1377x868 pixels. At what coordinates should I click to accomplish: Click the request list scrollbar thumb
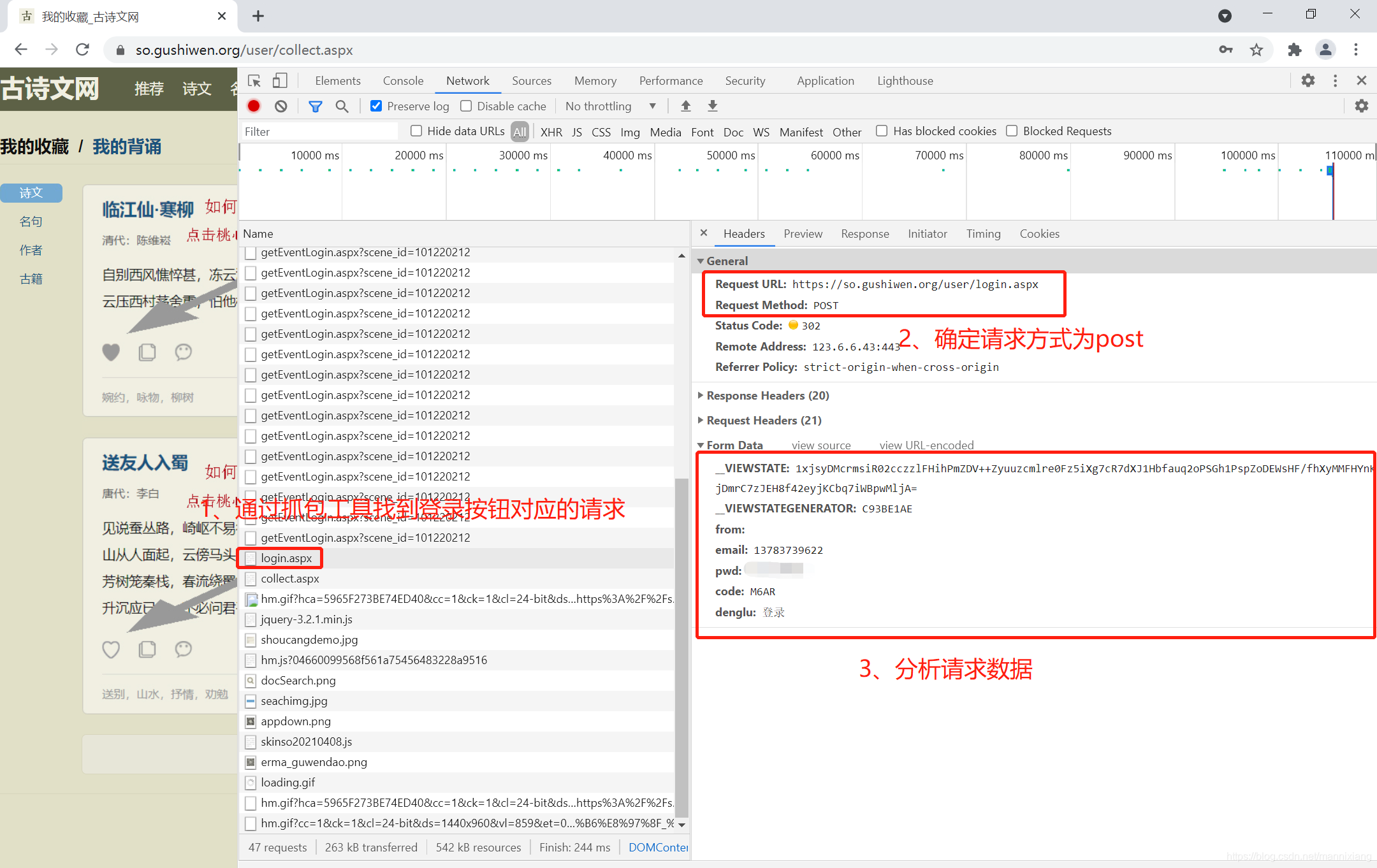pos(681,647)
